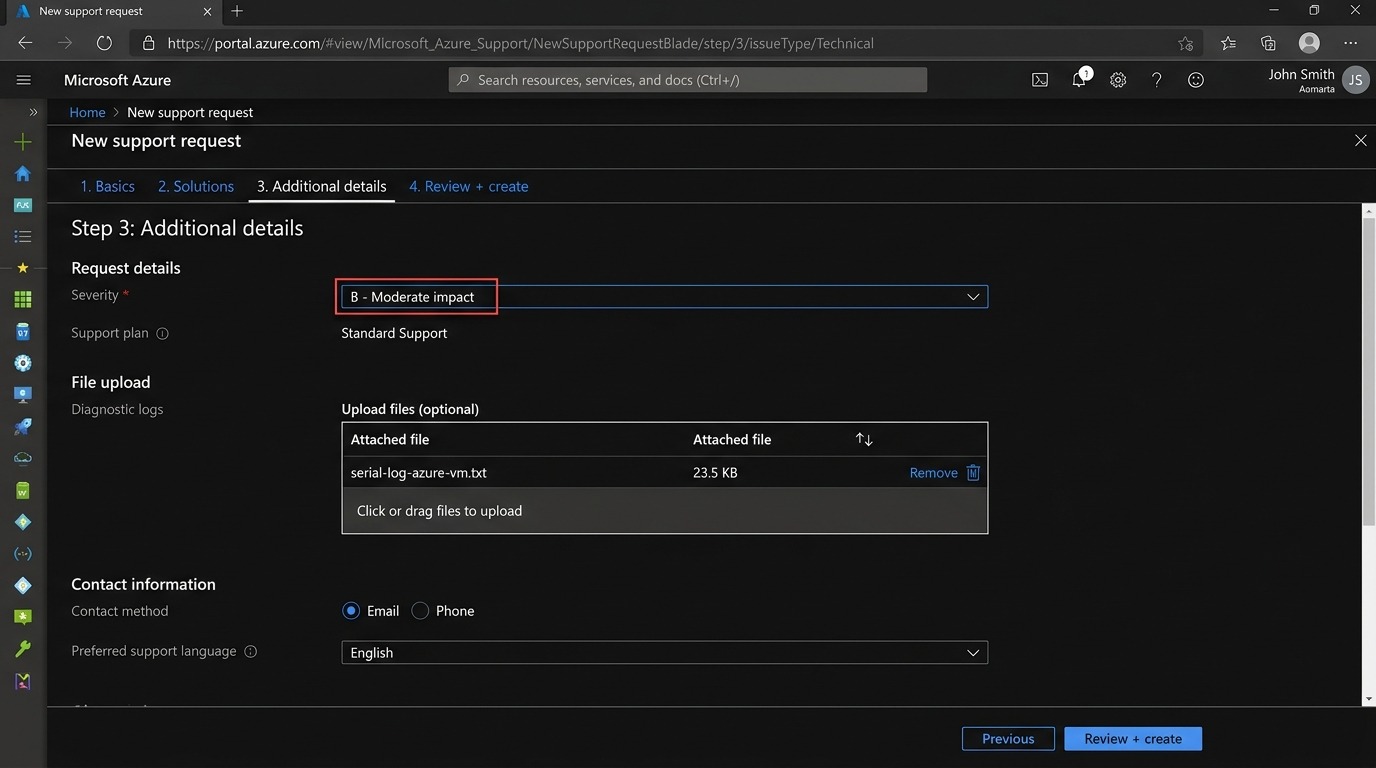This screenshot has width=1376, height=768.
Task: Click the purple M icon at sidebar bottom
Action: pos(23,681)
